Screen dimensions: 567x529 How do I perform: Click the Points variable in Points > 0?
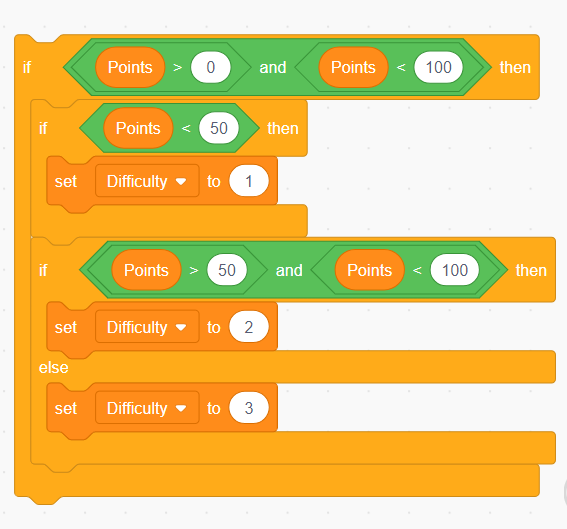130,67
